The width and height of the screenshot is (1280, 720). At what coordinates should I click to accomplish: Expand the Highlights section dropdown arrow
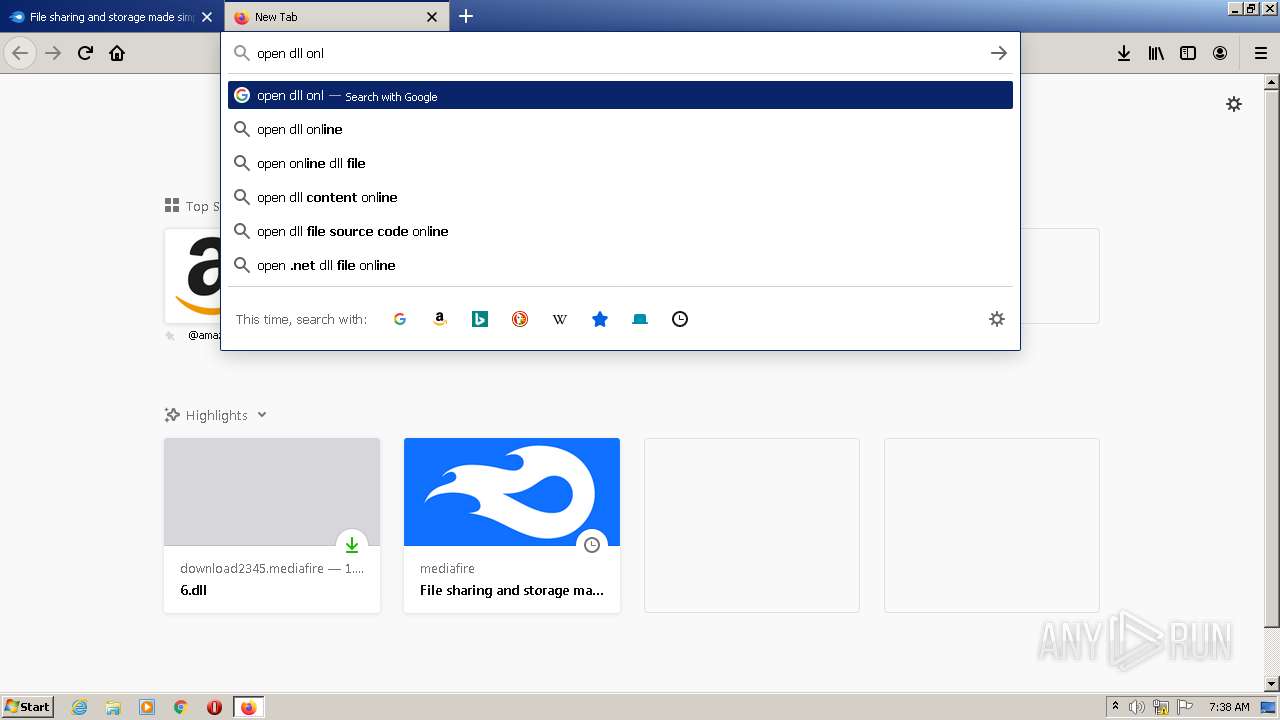[x=262, y=415]
